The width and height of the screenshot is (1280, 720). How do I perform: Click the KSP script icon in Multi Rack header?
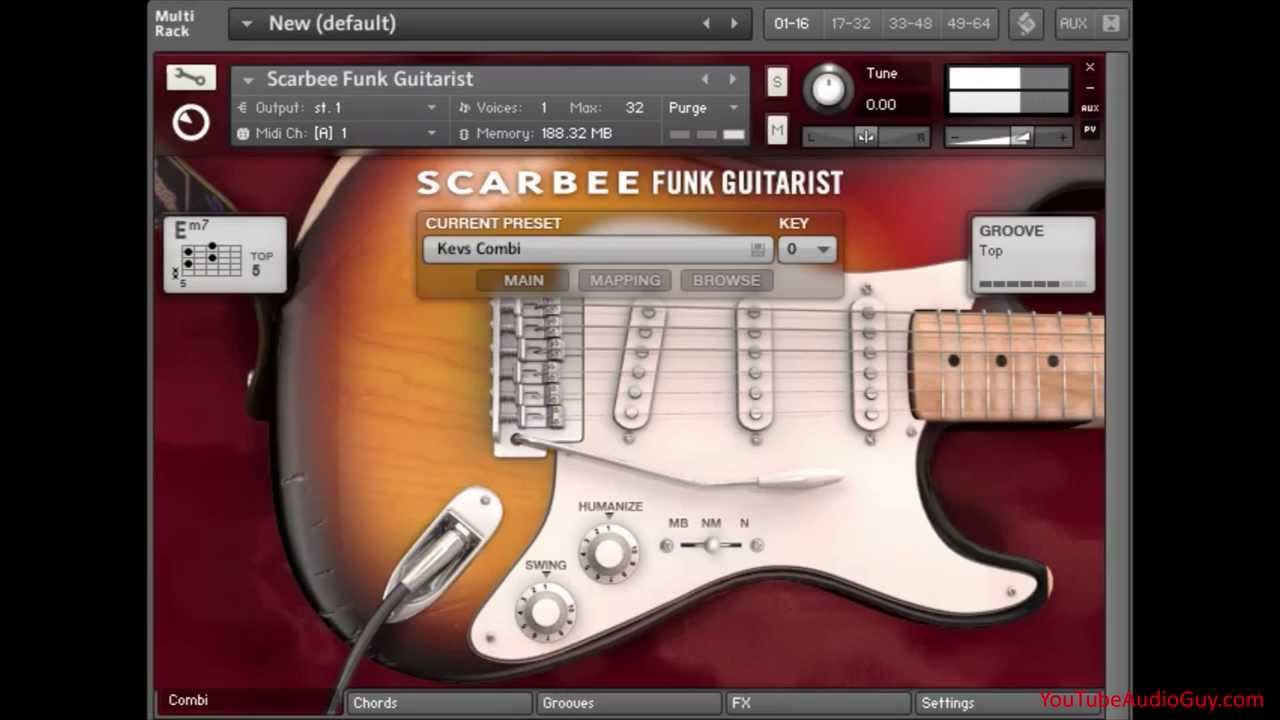point(1026,23)
